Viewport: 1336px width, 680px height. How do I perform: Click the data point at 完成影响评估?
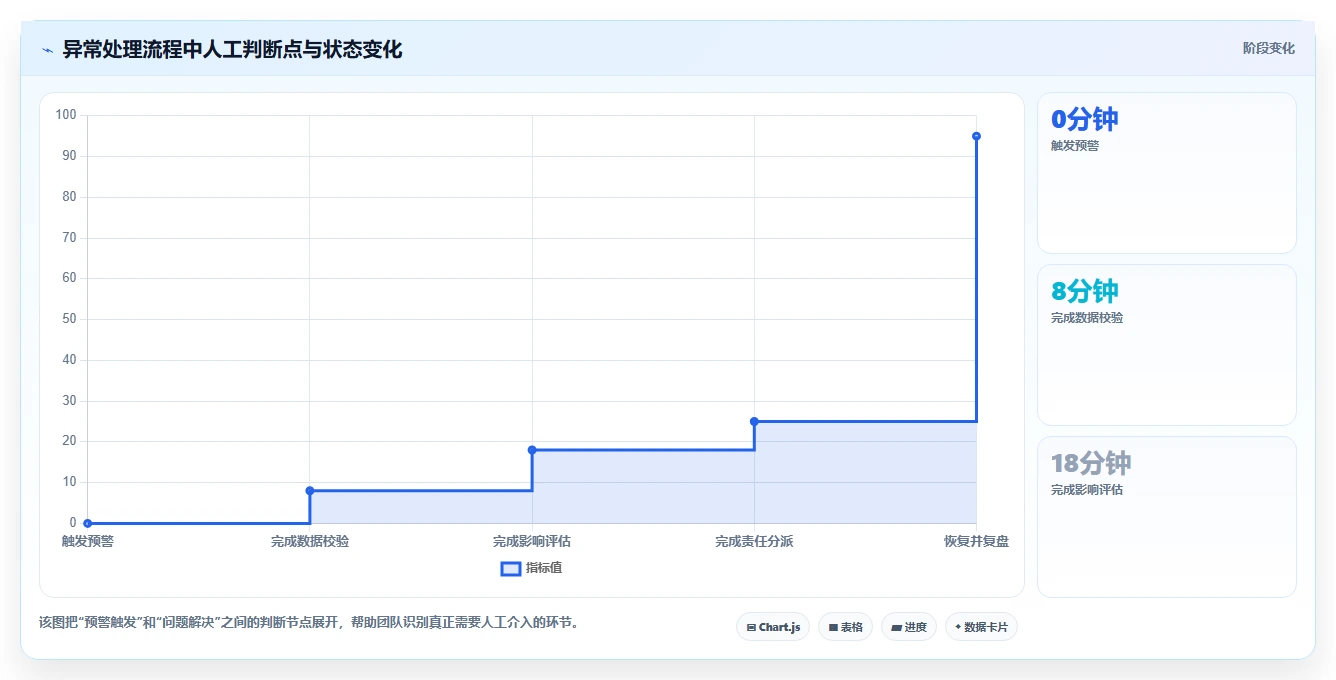pyautogui.click(x=532, y=450)
